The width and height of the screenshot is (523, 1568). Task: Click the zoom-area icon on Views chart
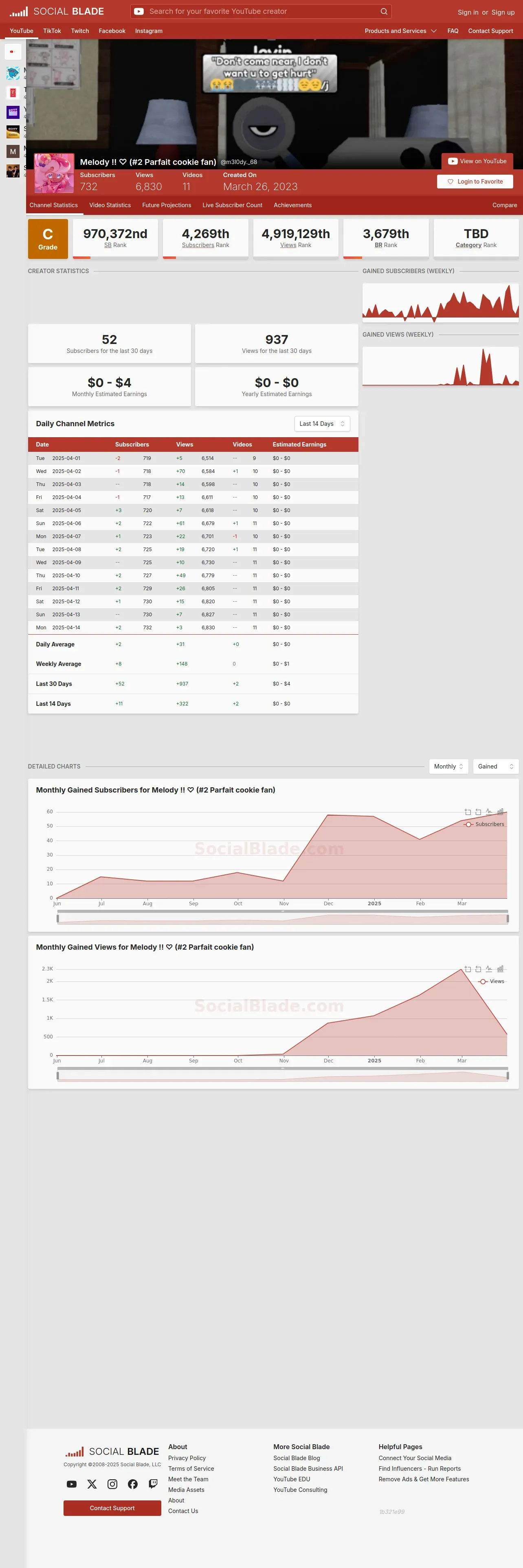pos(468,968)
